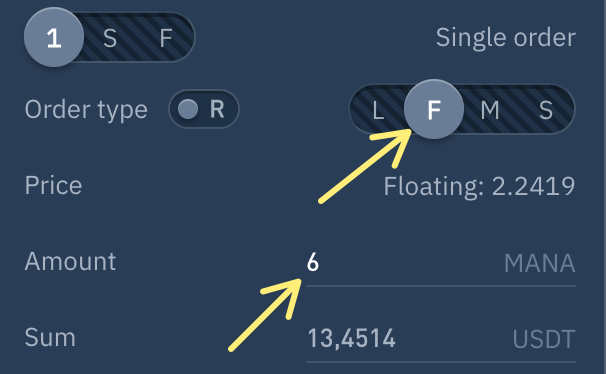Image resolution: width=606 pixels, height=374 pixels.
Task: Focus the Amount field showing 6
Action: pos(441,263)
